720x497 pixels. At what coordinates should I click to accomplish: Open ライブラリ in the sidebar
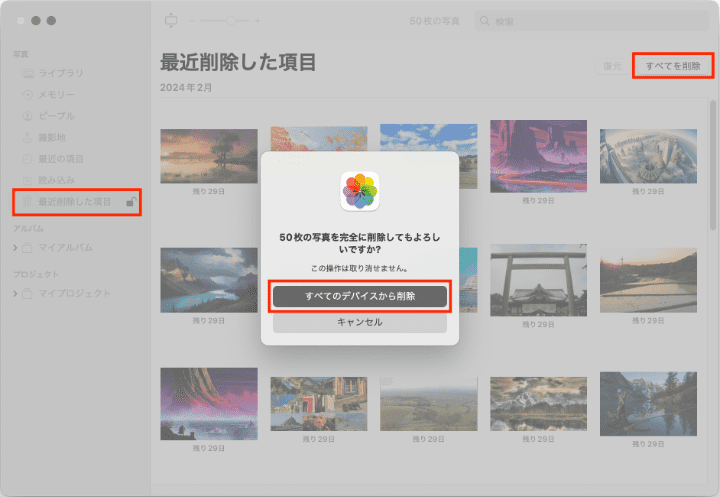(x=61, y=73)
